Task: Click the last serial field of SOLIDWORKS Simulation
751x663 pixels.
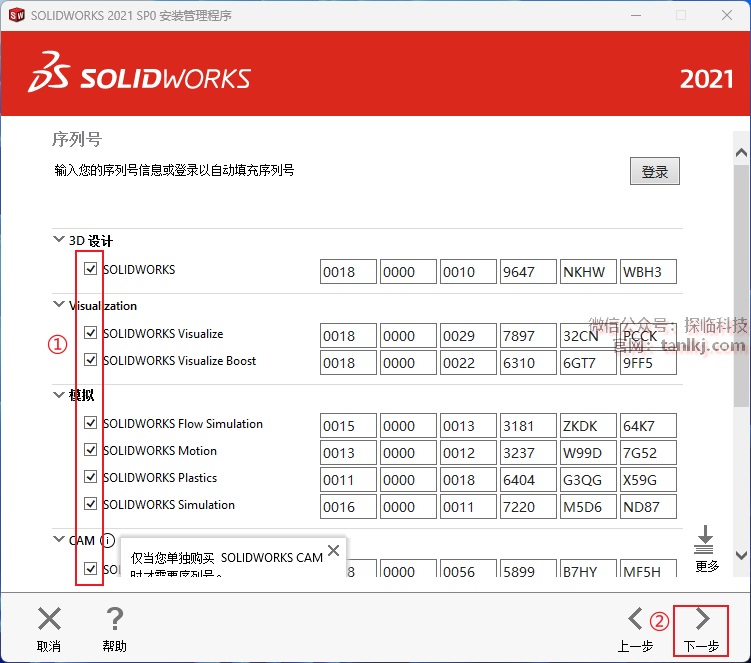Action: click(648, 507)
